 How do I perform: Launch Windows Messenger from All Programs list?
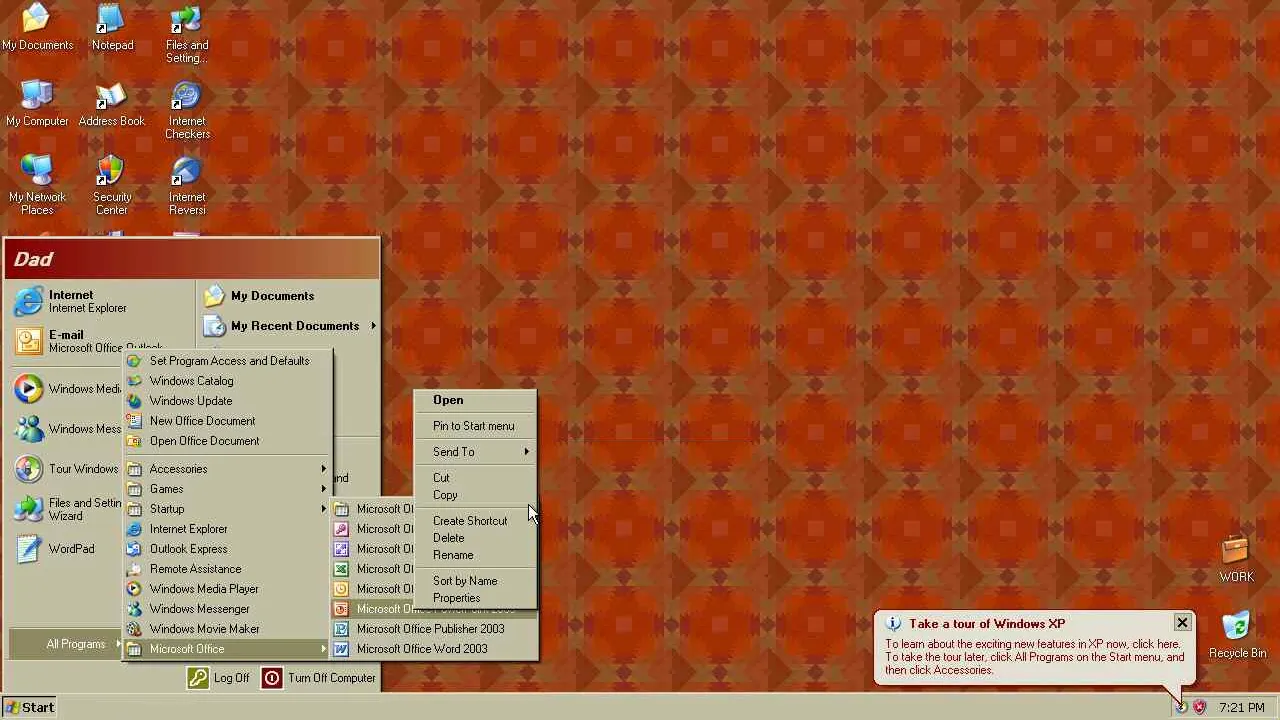pos(227,609)
